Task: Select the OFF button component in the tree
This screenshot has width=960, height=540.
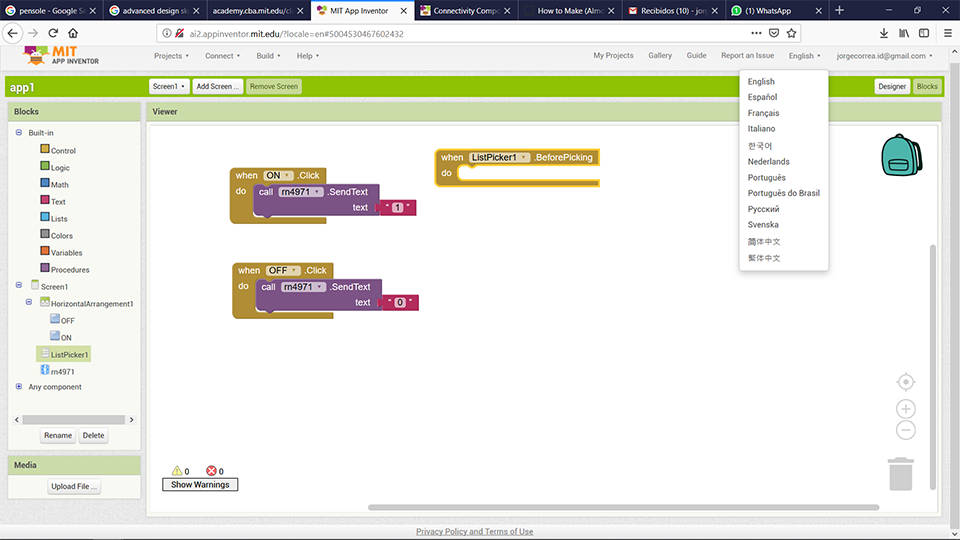Action: pos(62,320)
